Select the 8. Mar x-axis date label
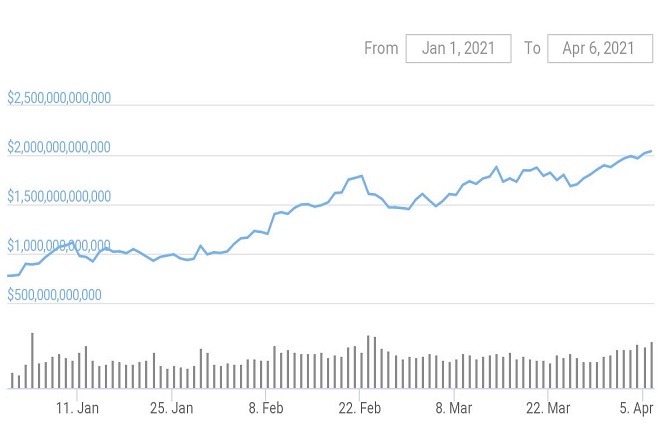 (x=454, y=408)
